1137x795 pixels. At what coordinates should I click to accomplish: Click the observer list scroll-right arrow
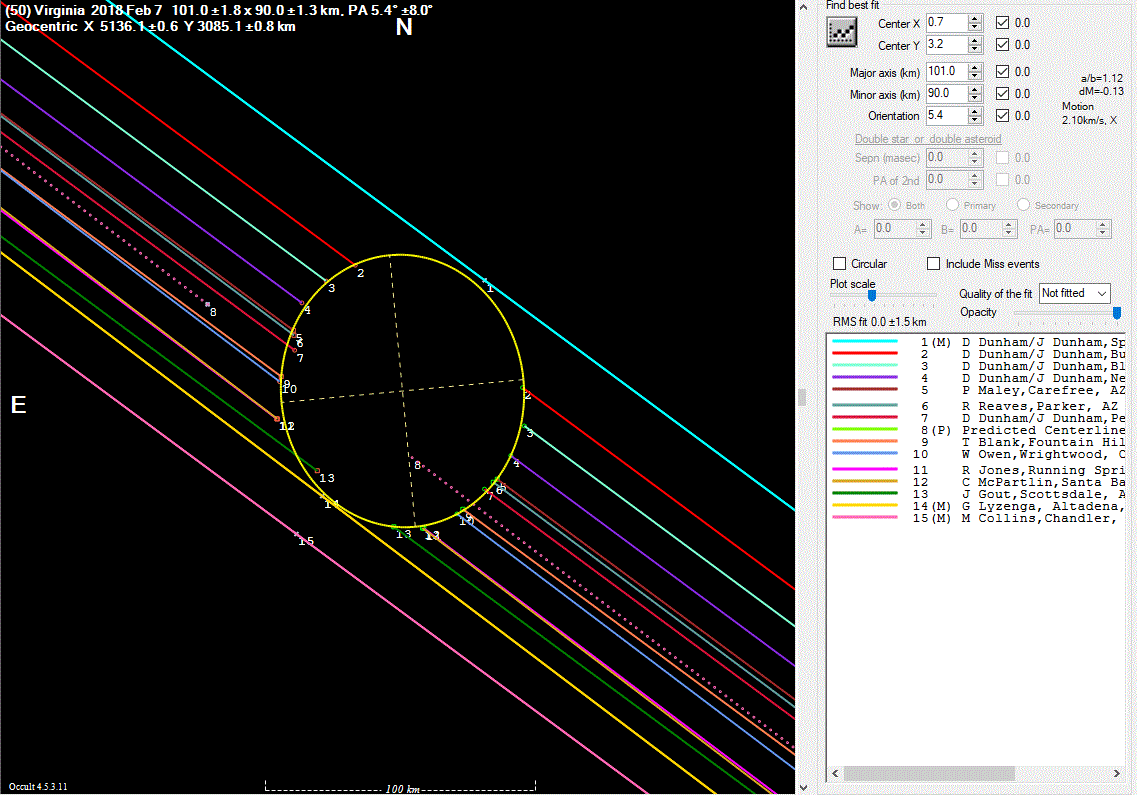(x=1117, y=773)
